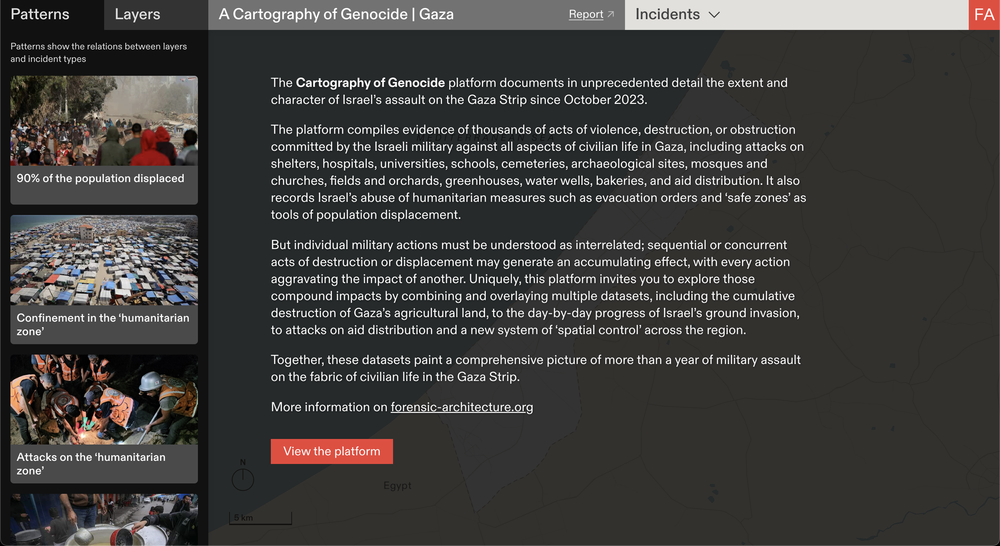
Task: Click the 5 km map scale bar
Action: (260, 518)
